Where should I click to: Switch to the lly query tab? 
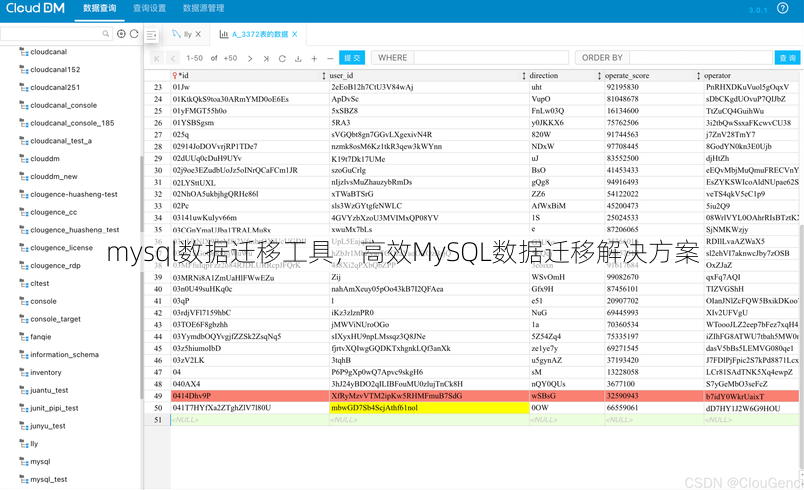pos(187,34)
